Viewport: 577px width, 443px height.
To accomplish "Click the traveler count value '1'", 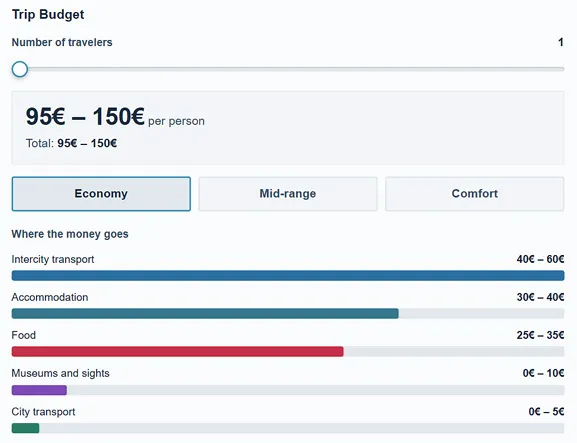I will click(561, 42).
